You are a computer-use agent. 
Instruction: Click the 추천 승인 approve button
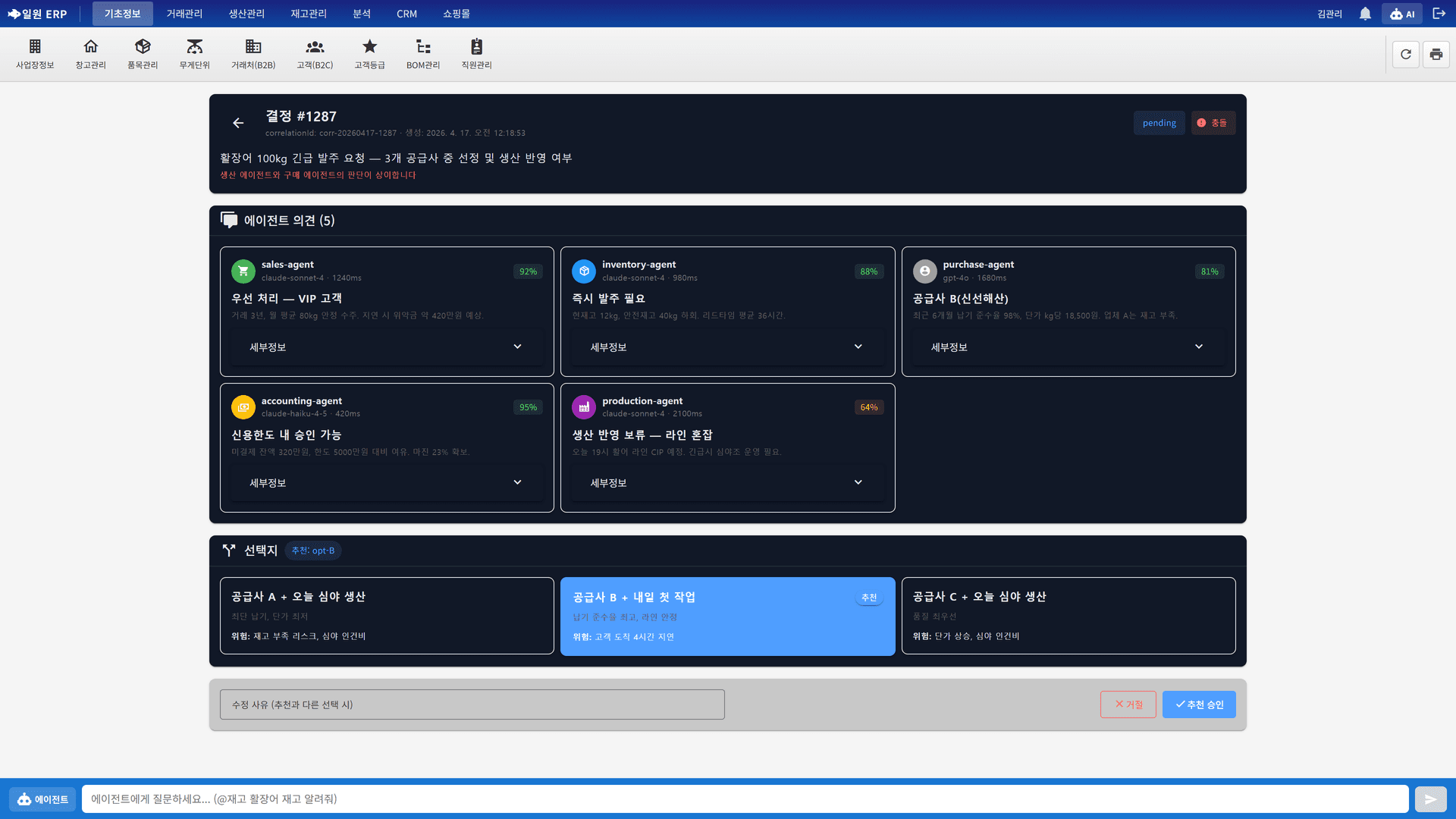pyautogui.click(x=1199, y=704)
